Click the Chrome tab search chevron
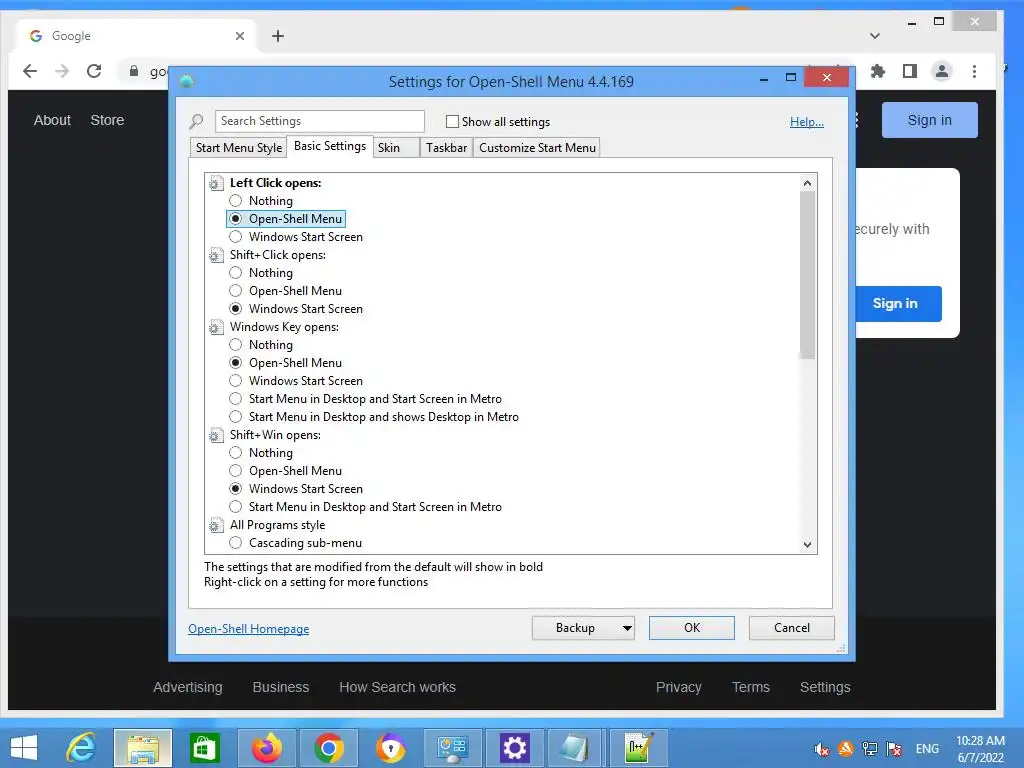The width and height of the screenshot is (1024, 768). 875,36
